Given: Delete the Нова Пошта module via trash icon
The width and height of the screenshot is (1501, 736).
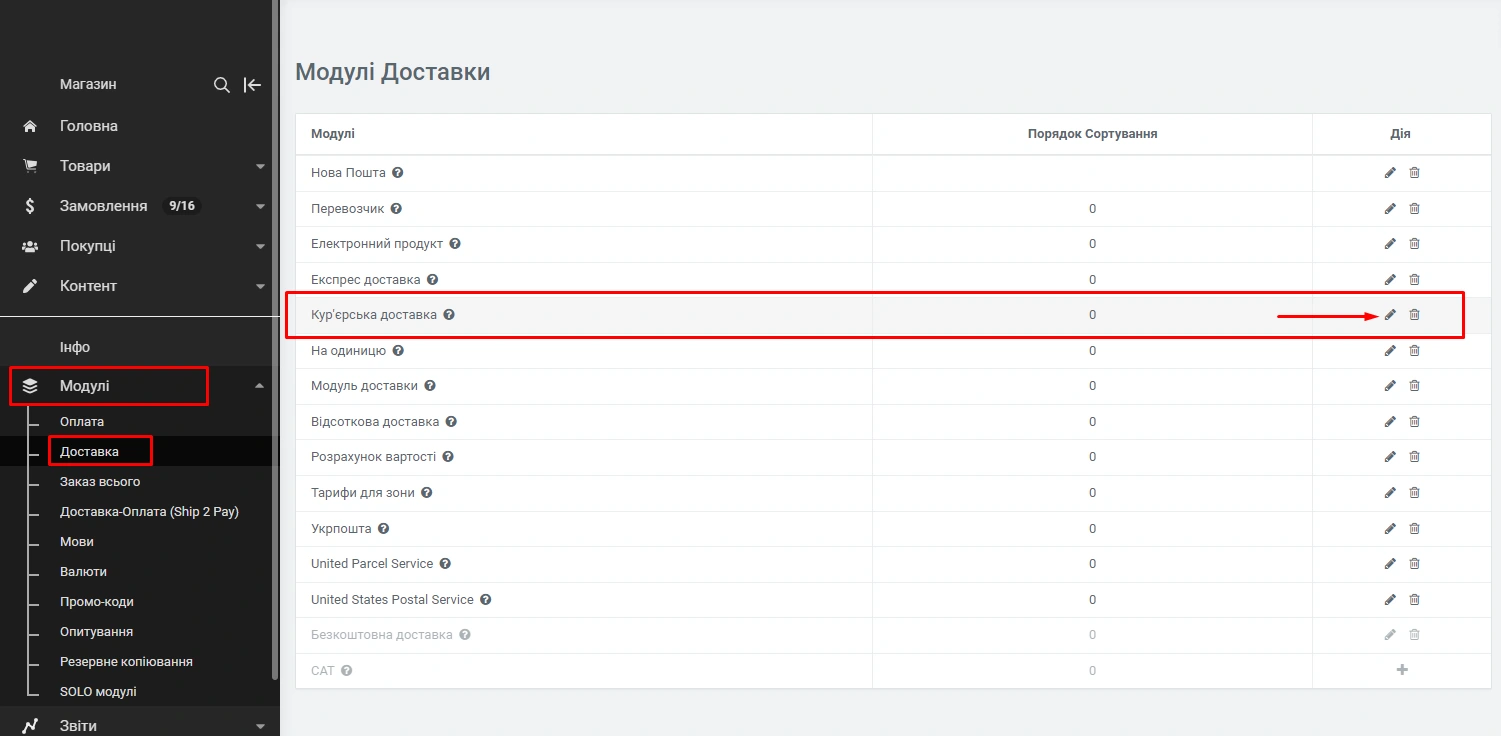Looking at the screenshot, I should pyautogui.click(x=1414, y=173).
